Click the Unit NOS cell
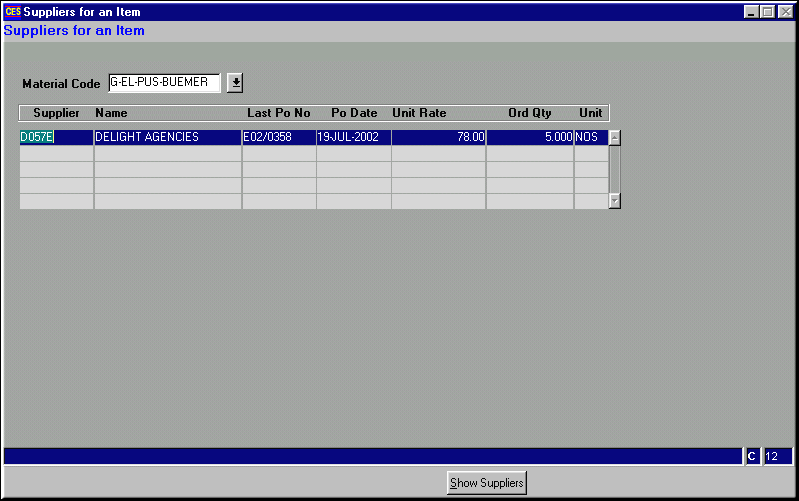The image size is (799, 501). (590, 137)
